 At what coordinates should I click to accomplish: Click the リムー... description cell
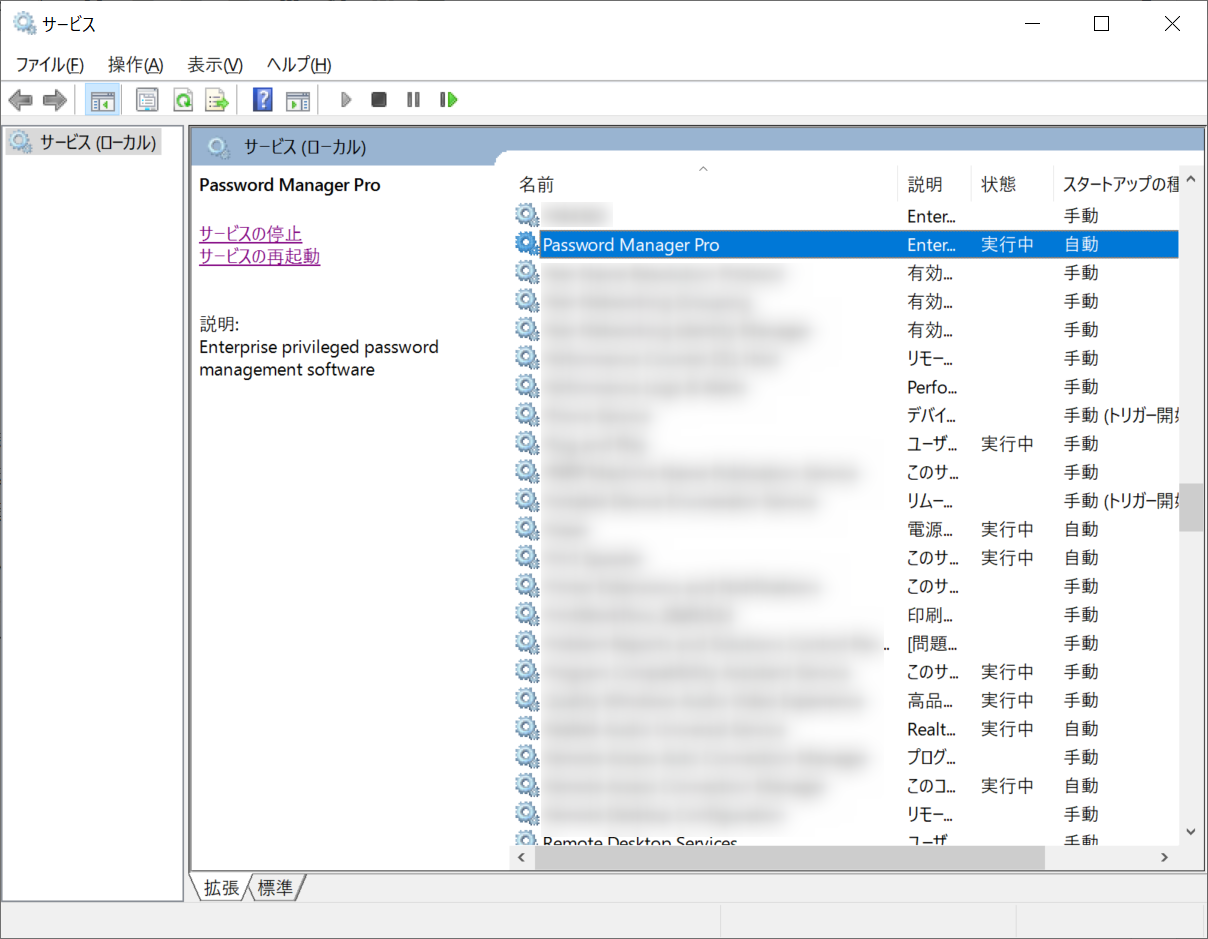click(930, 501)
